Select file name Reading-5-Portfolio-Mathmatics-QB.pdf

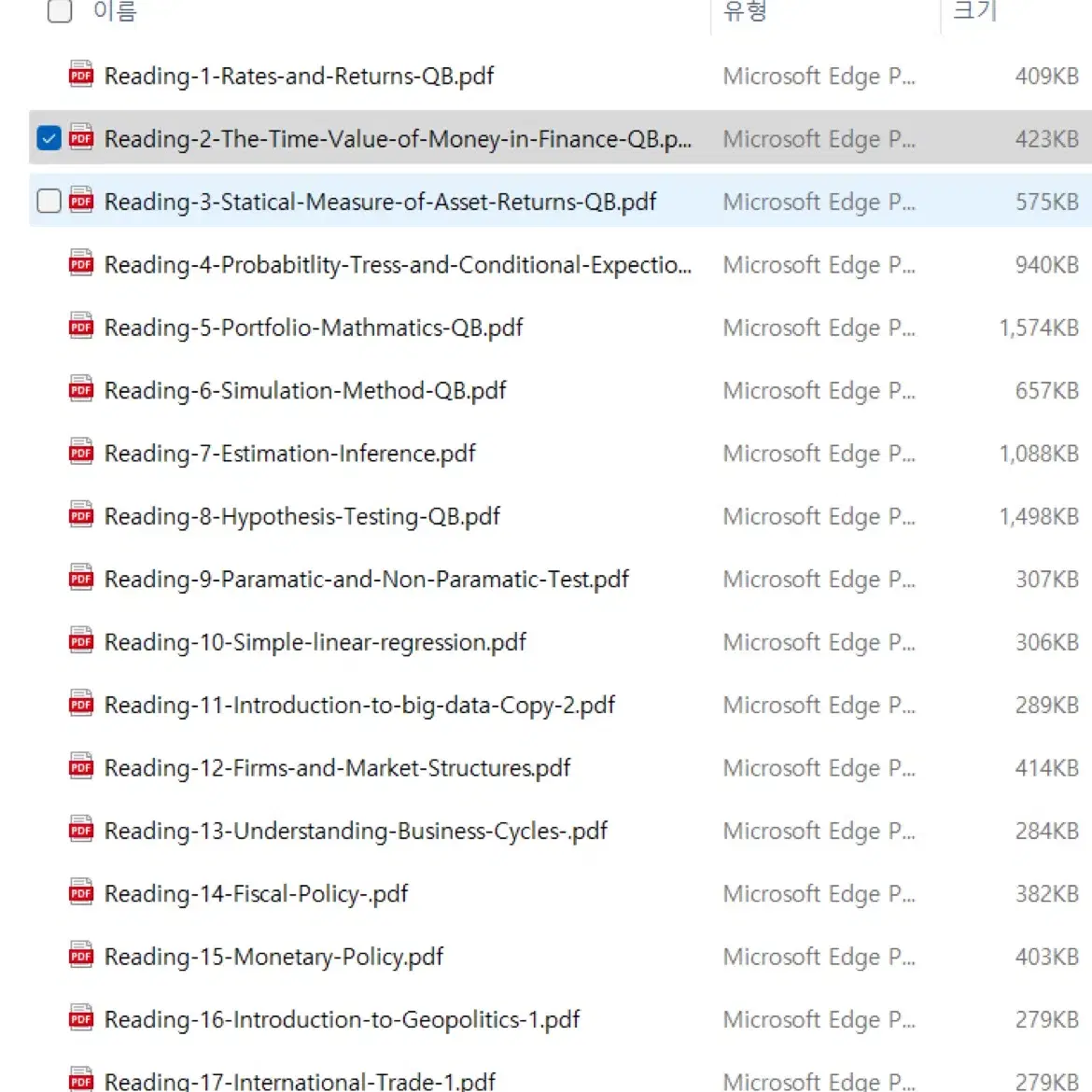click(x=314, y=328)
